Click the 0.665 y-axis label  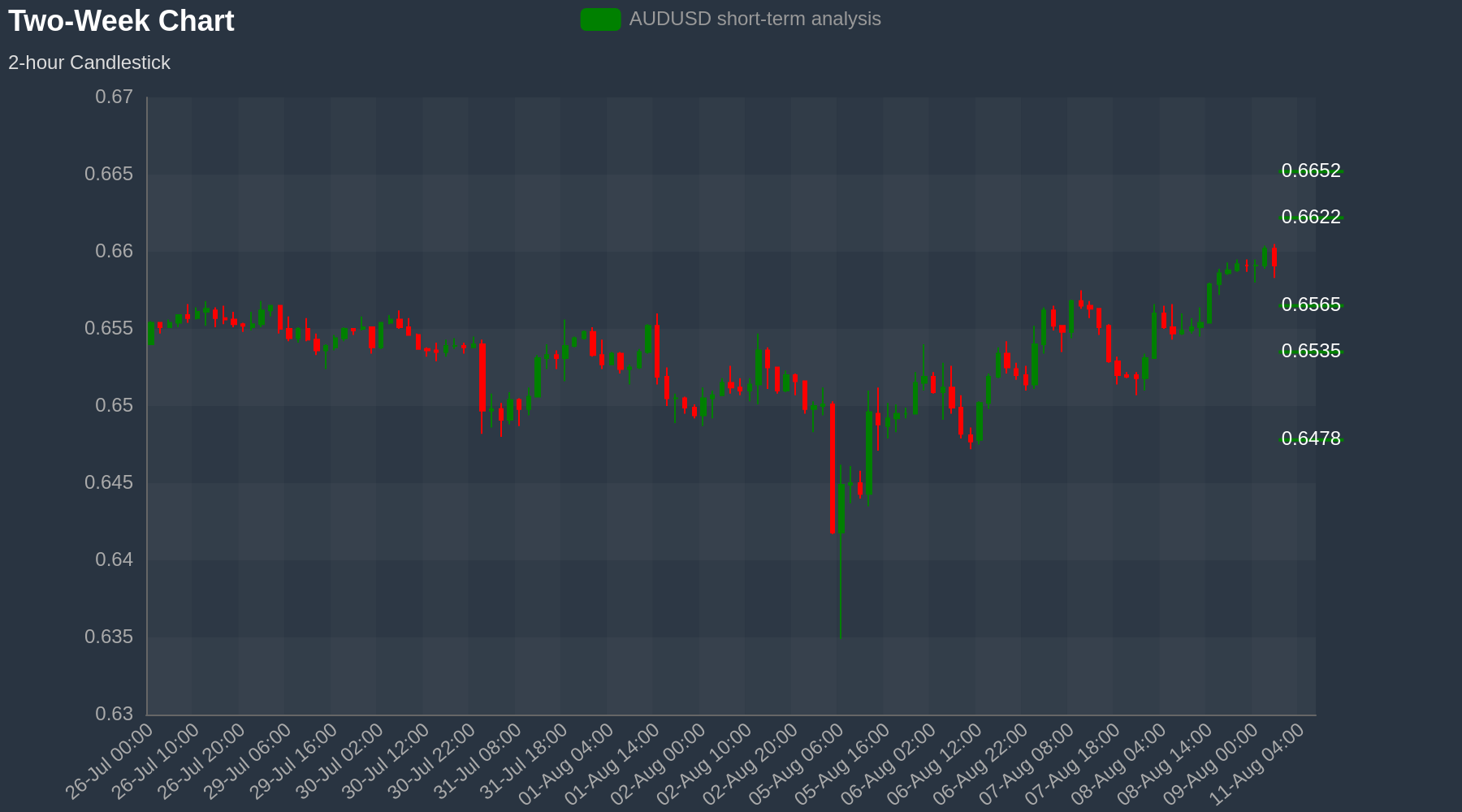click(109, 175)
